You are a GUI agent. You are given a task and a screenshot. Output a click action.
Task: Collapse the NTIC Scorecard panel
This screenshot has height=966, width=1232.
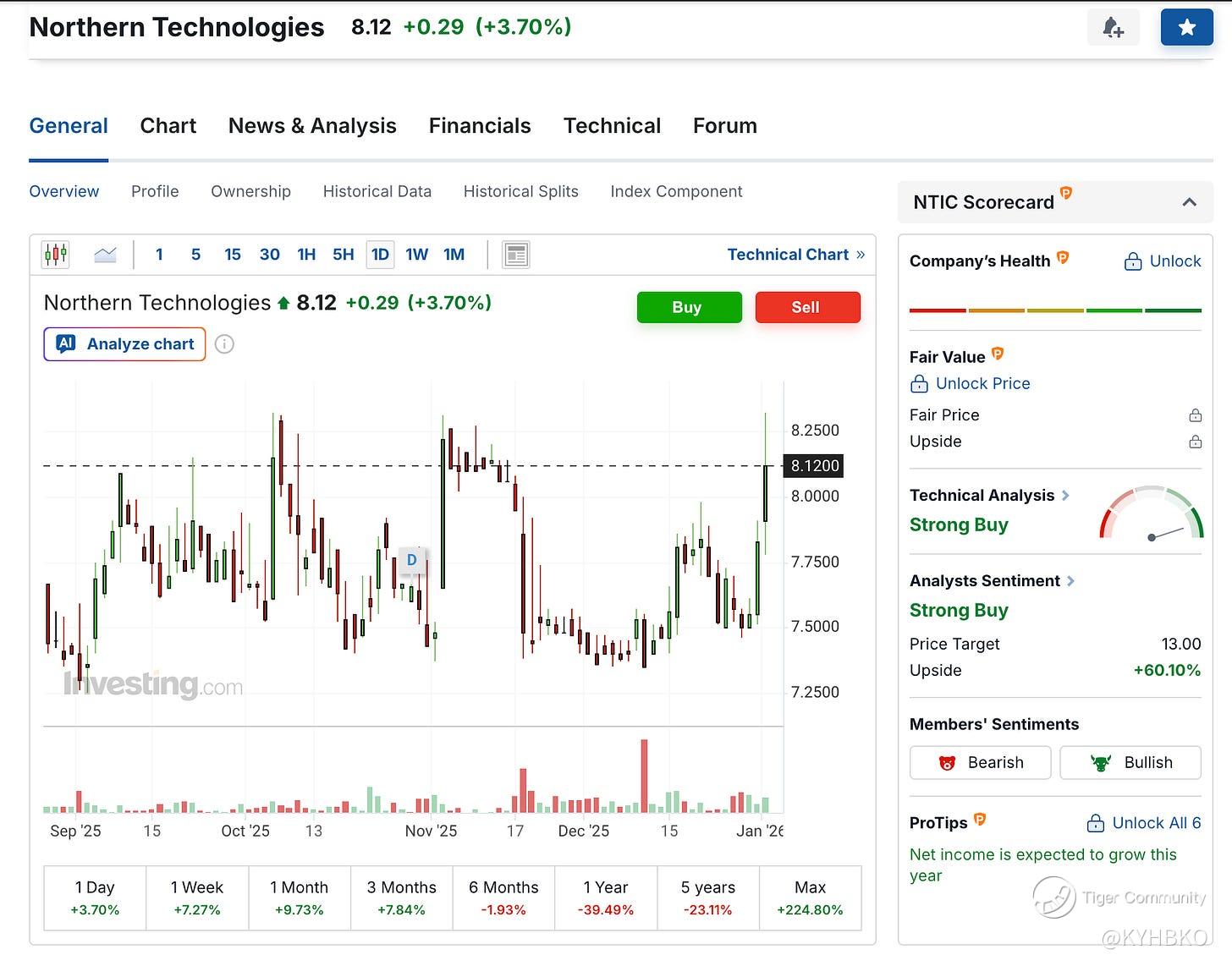(x=1189, y=202)
